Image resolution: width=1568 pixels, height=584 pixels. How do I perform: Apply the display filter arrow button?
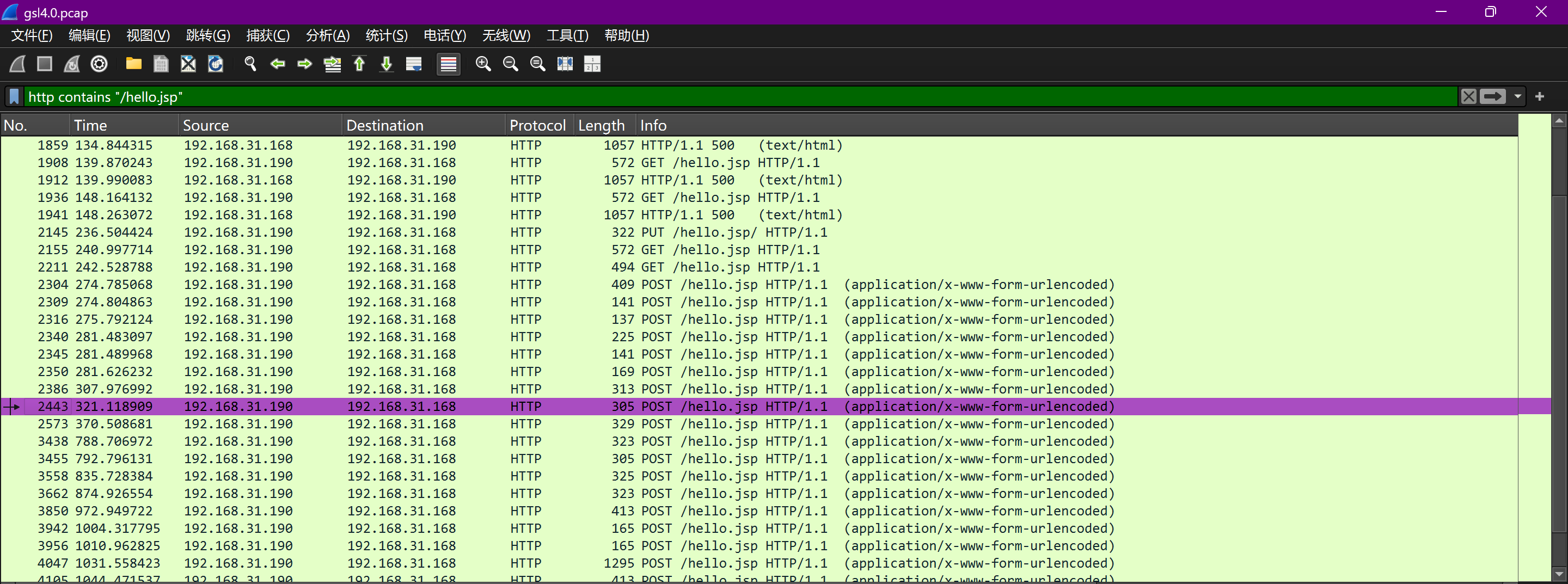coord(1492,97)
